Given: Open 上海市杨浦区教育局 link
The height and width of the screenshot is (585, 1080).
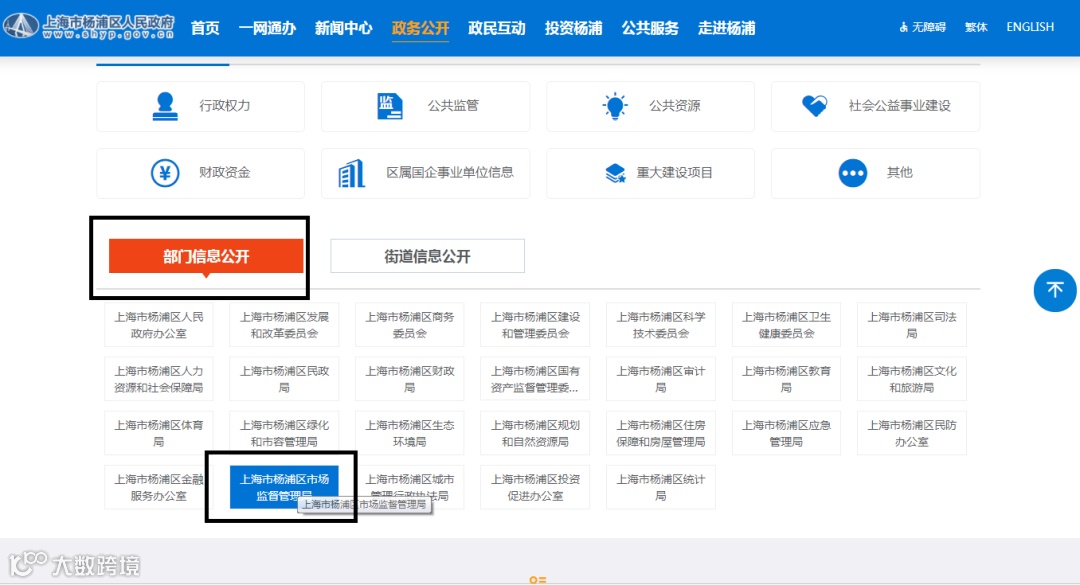Looking at the screenshot, I should pyautogui.click(x=786, y=379).
